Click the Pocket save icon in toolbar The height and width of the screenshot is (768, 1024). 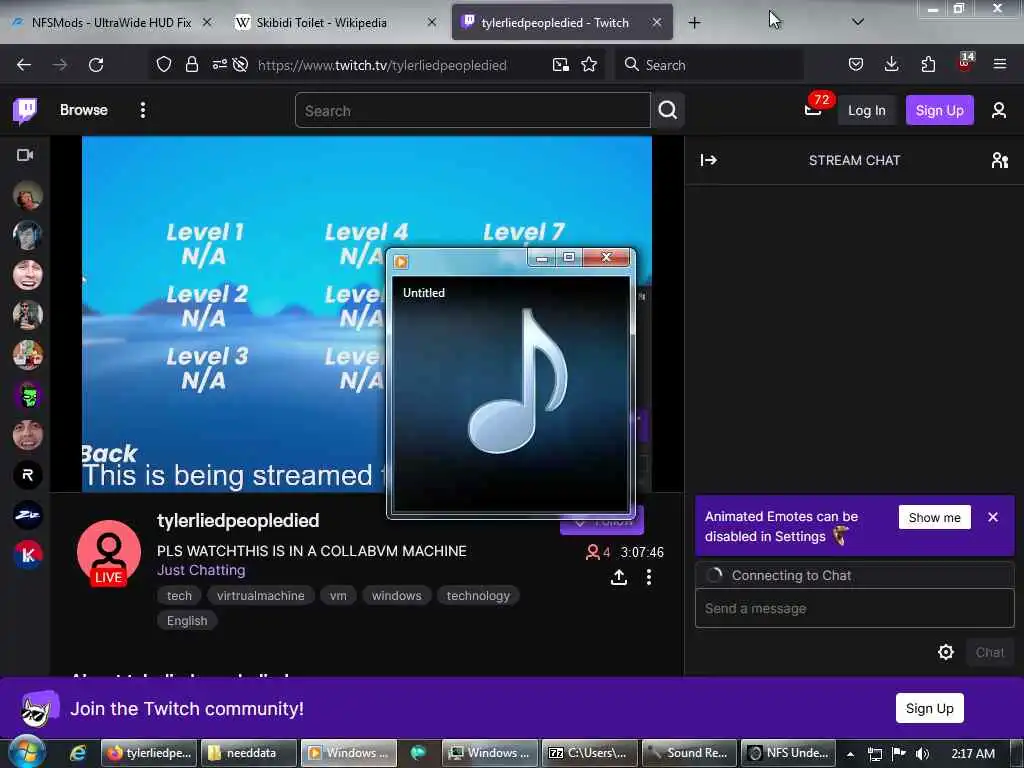coord(856,65)
